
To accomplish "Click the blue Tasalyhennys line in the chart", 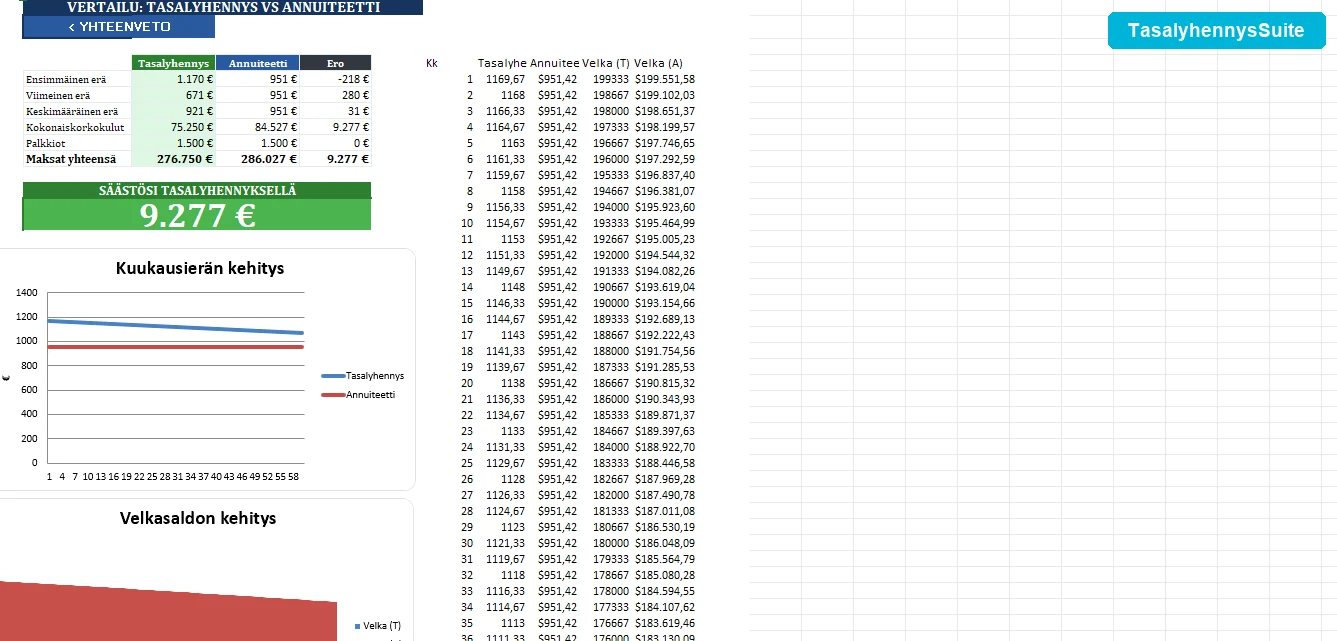I will point(175,327).
